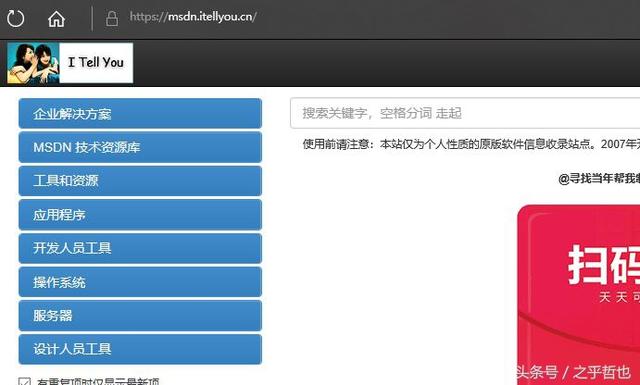Image resolution: width=640 pixels, height=385 pixels.
Task: Toggle the 有重复项时仅显示最新项 checkbox
Action: (25, 382)
